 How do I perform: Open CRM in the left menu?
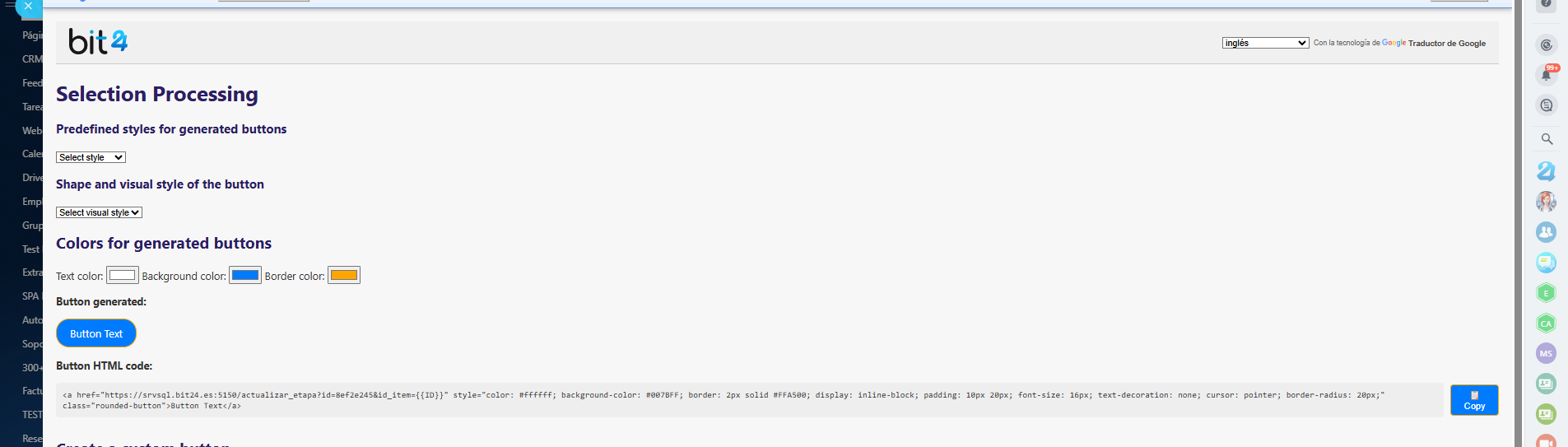[32, 59]
